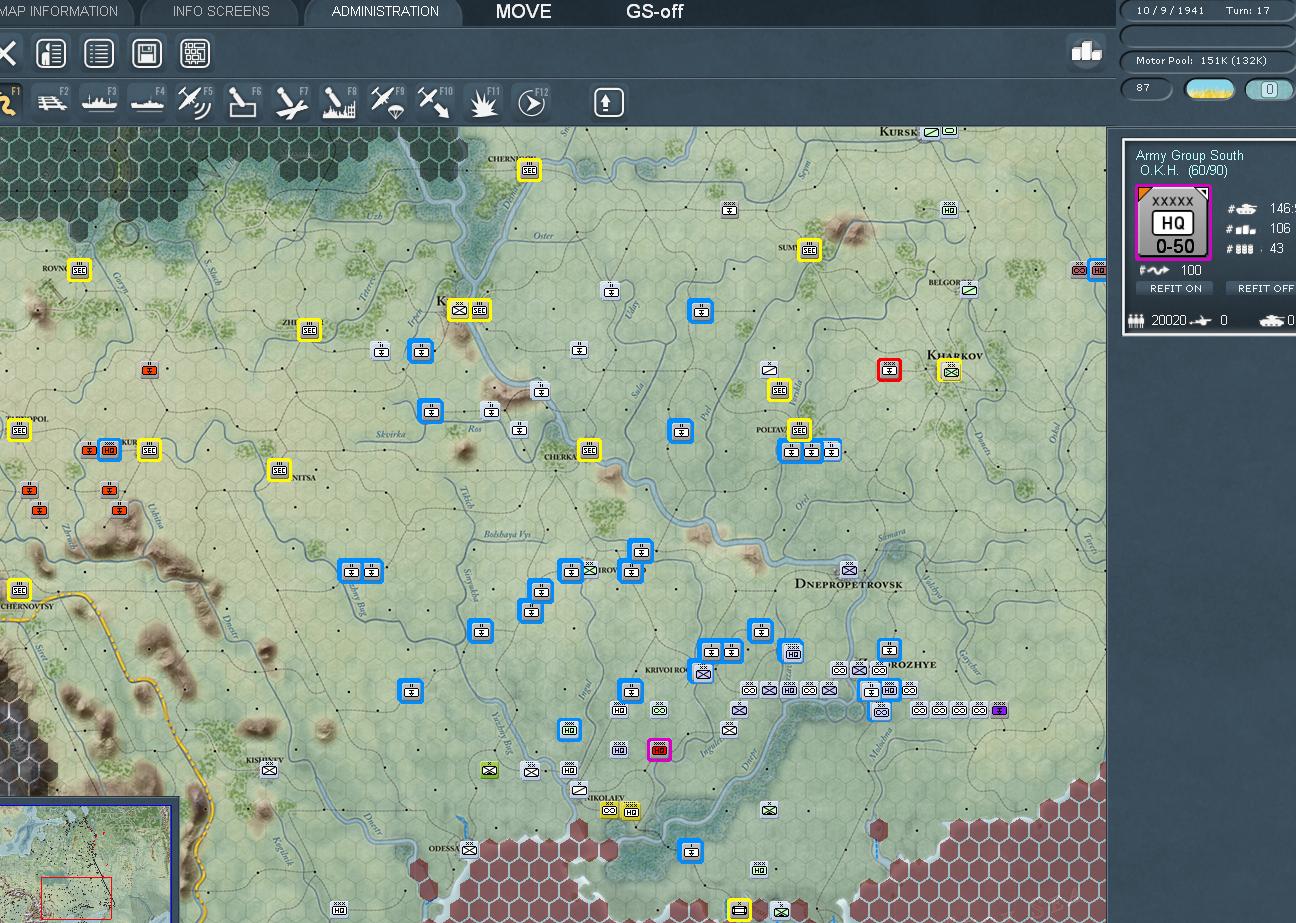Activate the F10 air transfer mode

point(435,102)
